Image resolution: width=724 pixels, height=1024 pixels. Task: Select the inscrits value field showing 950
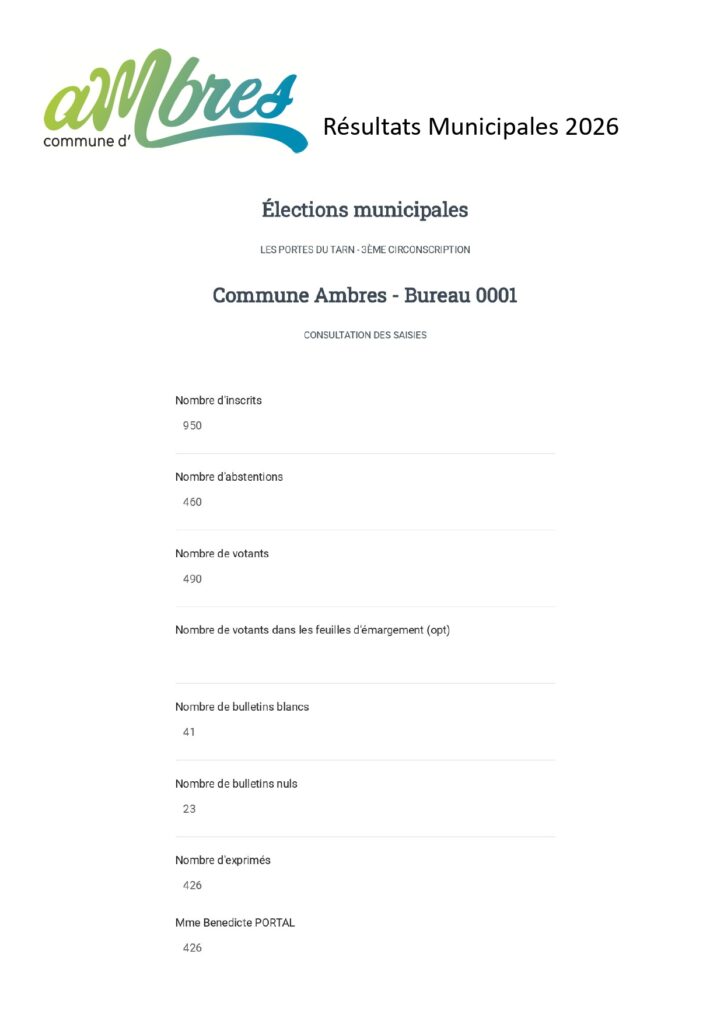click(x=192, y=426)
